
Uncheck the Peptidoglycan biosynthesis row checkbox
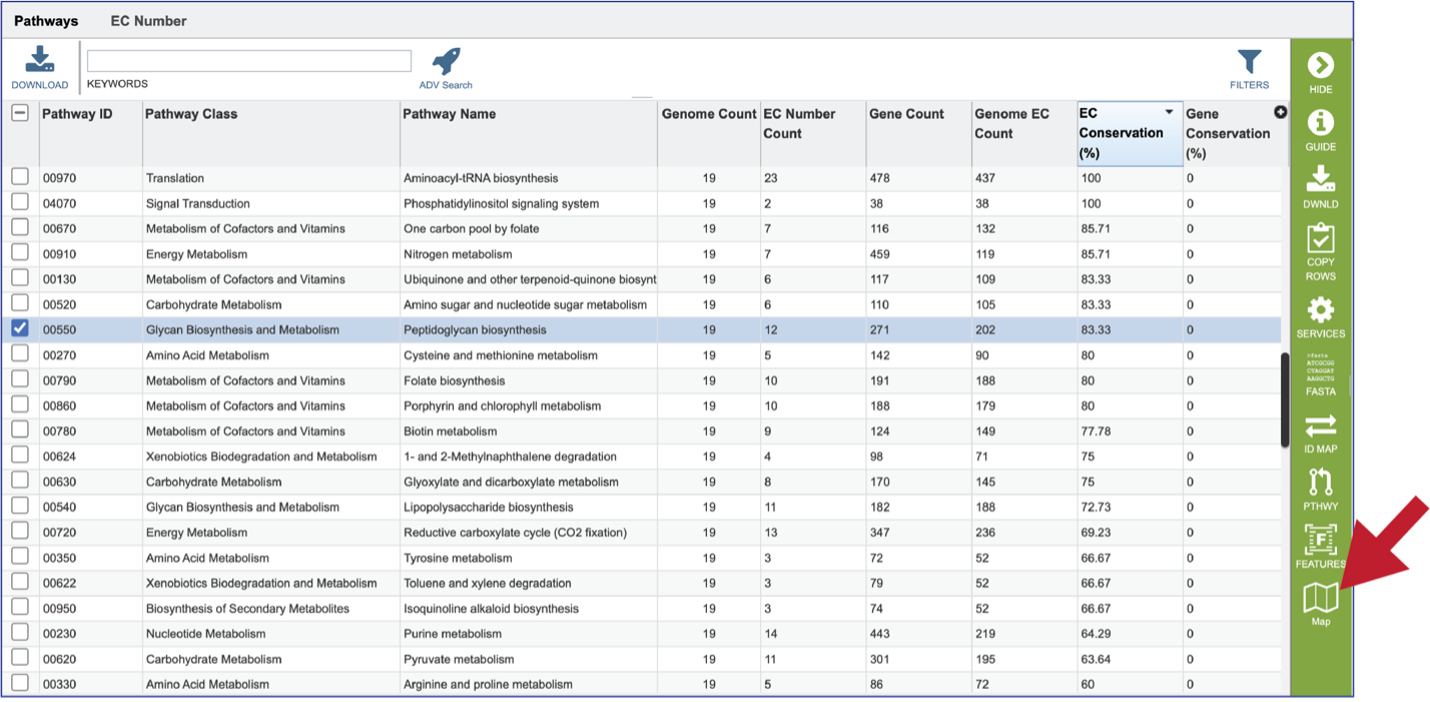20,328
